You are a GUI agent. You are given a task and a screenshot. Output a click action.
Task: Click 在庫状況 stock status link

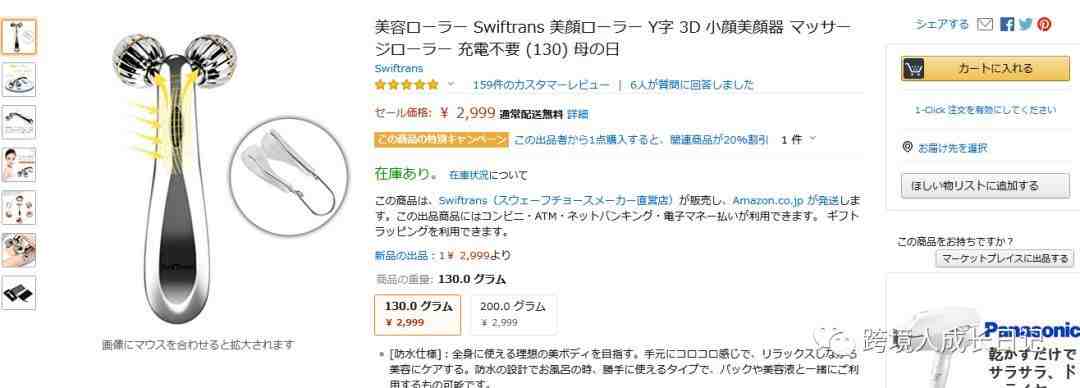coord(468,175)
